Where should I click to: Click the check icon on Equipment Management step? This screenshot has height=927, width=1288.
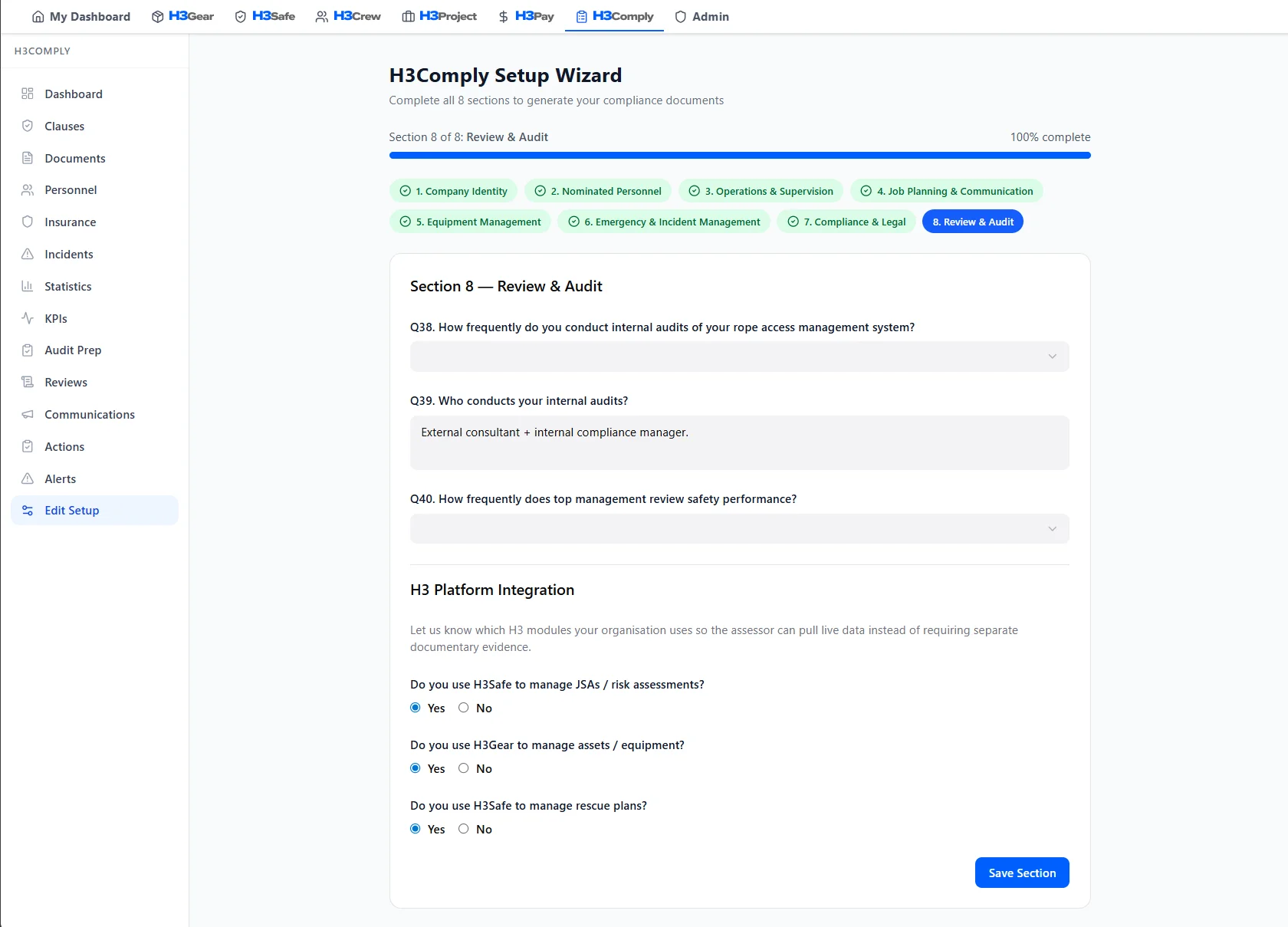[405, 222]
